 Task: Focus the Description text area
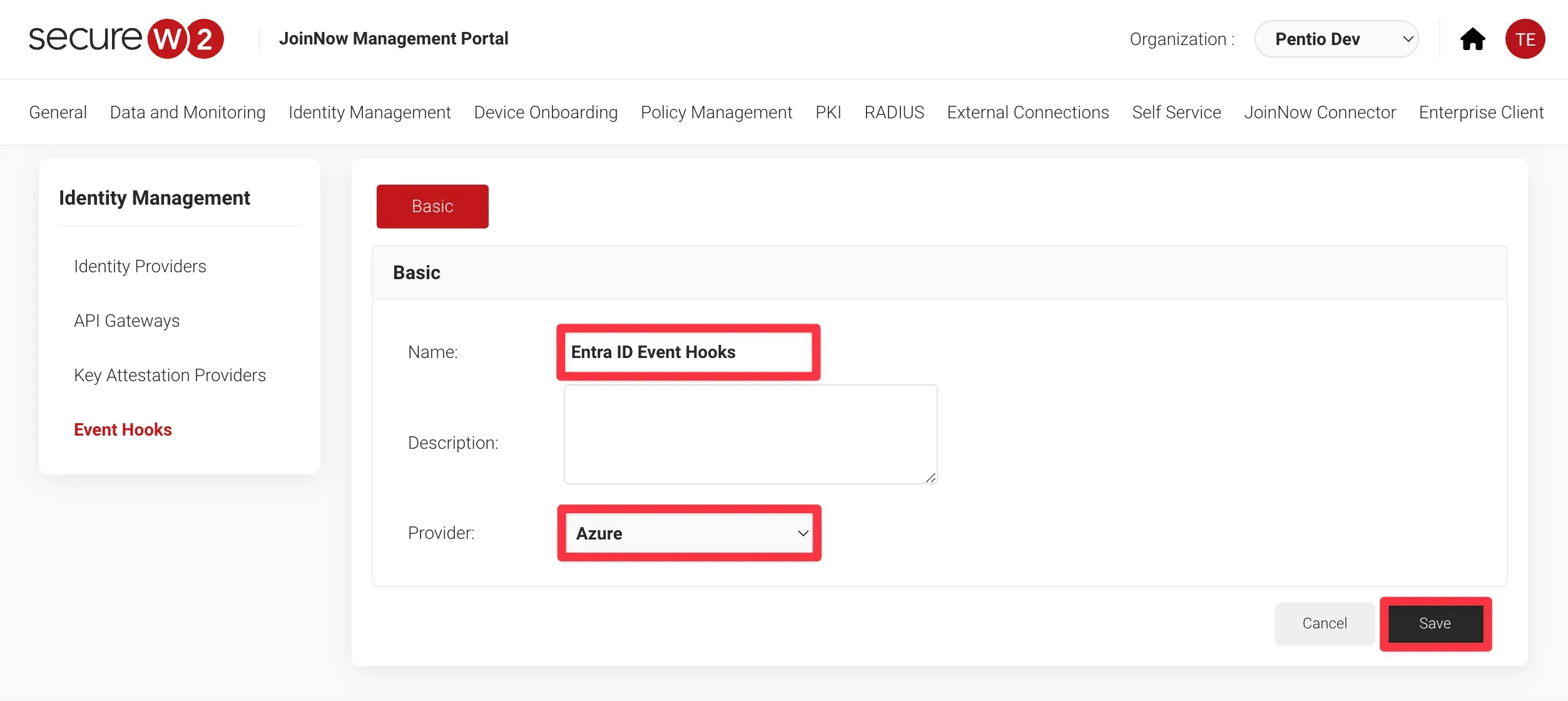coord(750,434)
